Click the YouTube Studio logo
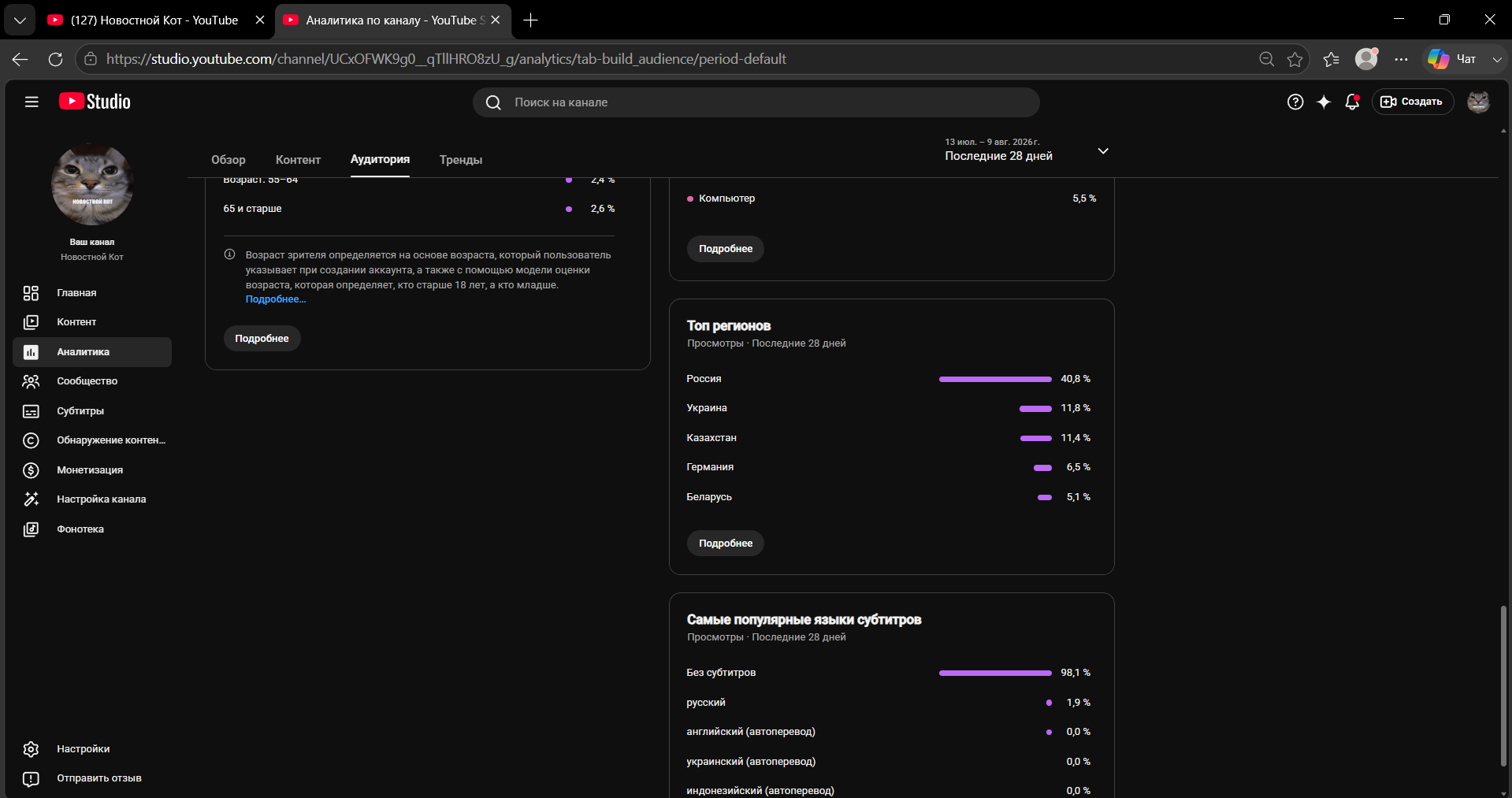1512x798 pixels. pyautogui.click(x=95, y=102)
